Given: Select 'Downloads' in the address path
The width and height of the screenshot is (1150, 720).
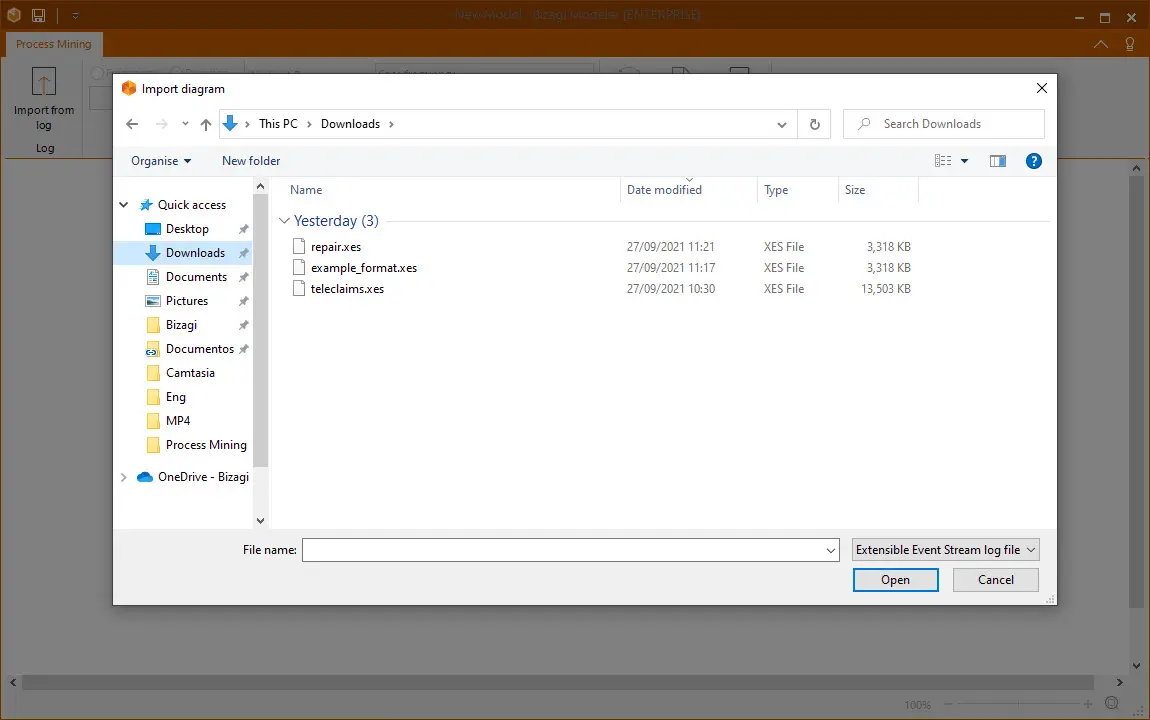Looking at the screenshot, I should coord(350,124).
